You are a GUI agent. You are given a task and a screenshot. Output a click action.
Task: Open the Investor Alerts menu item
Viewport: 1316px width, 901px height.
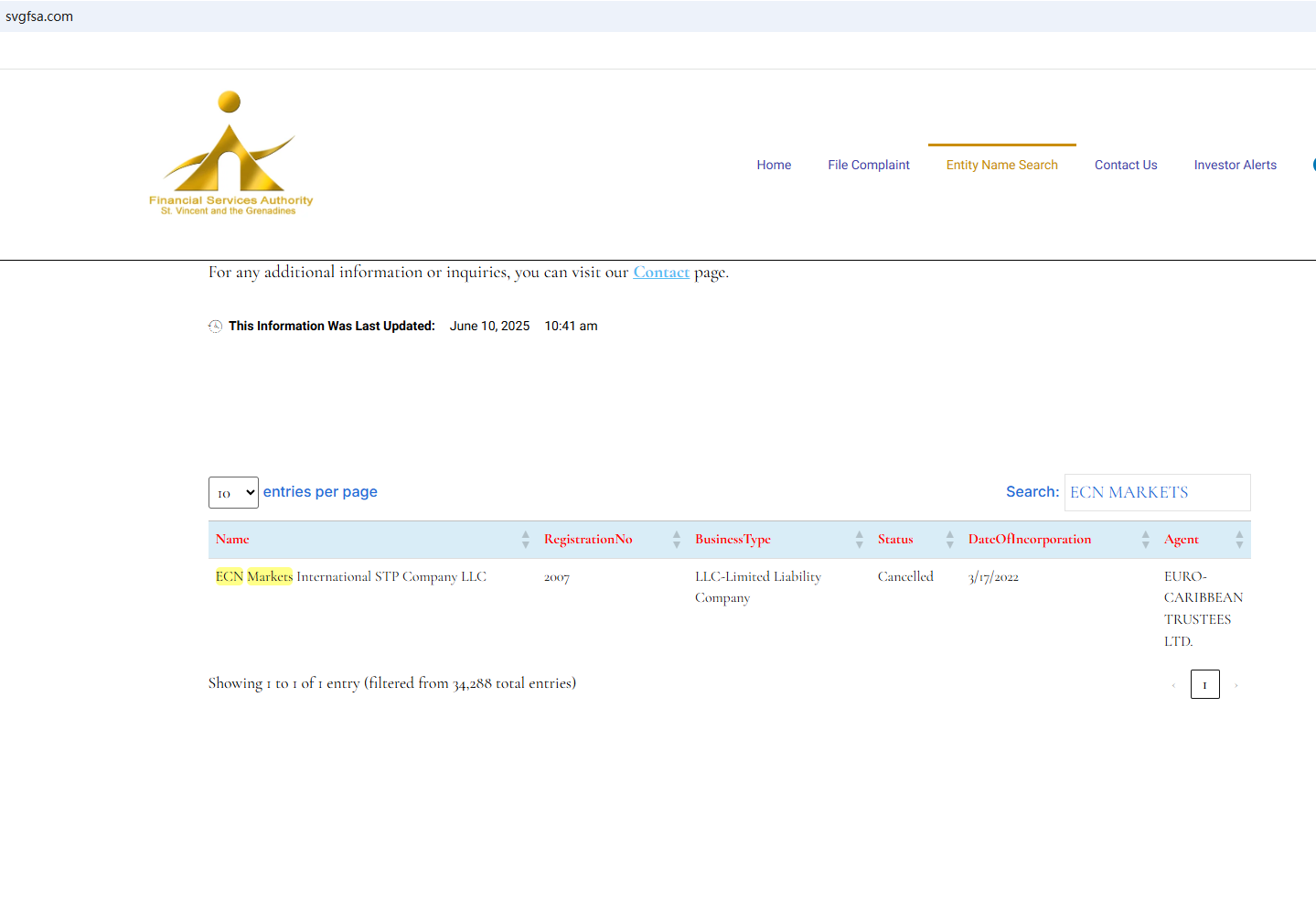[x=1235, y=165]
